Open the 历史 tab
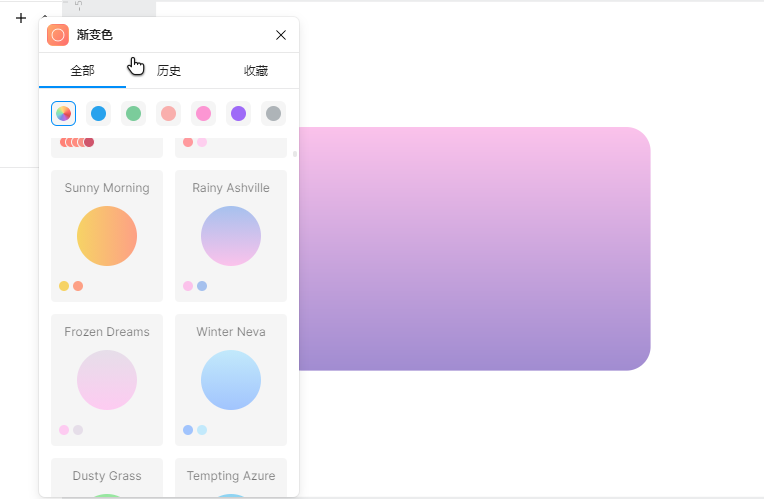This screenshot has width=764, height=499. [x=169, y=71]
